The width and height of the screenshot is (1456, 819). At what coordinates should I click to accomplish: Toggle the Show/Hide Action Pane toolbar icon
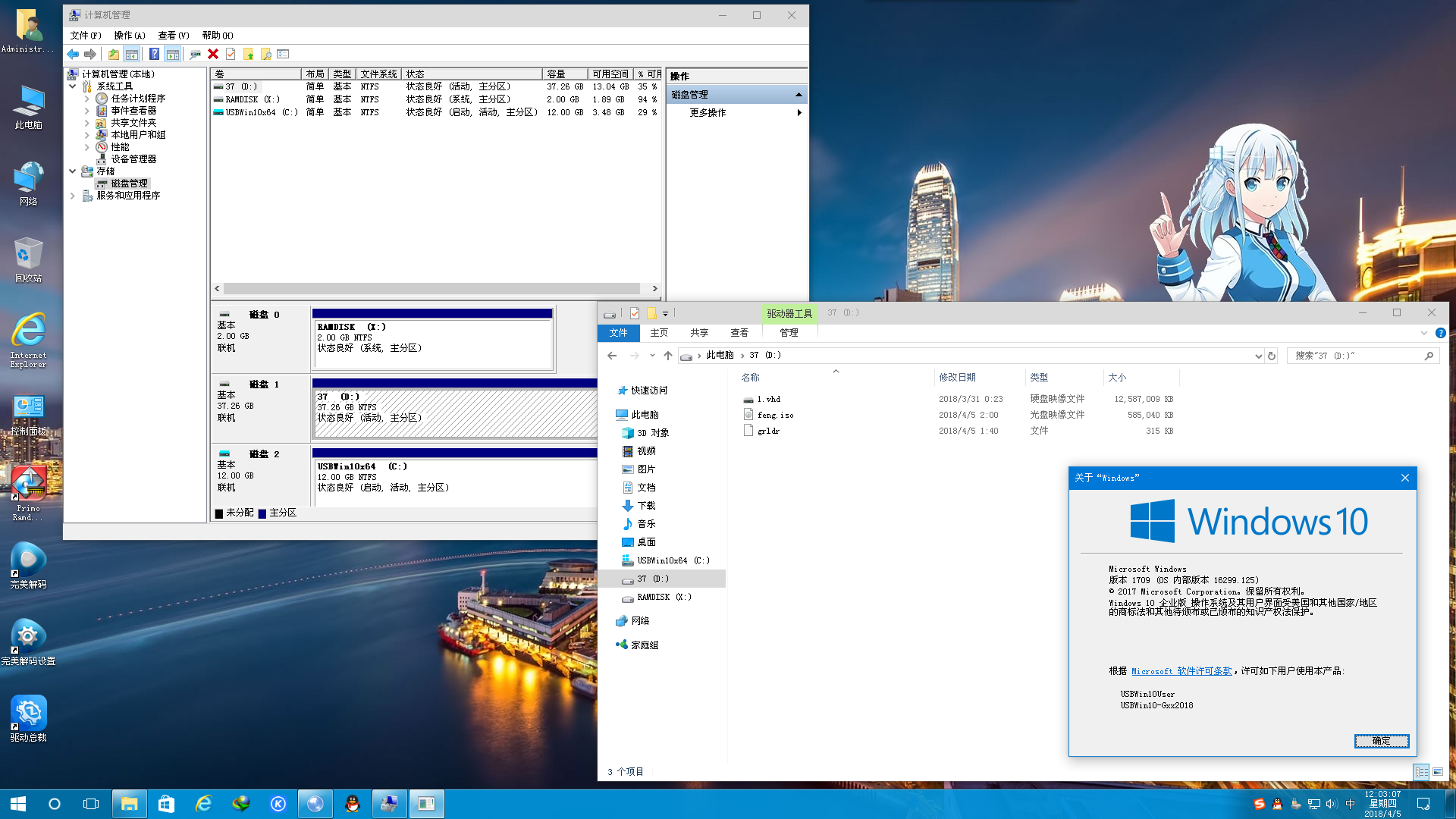click(173, 54)
